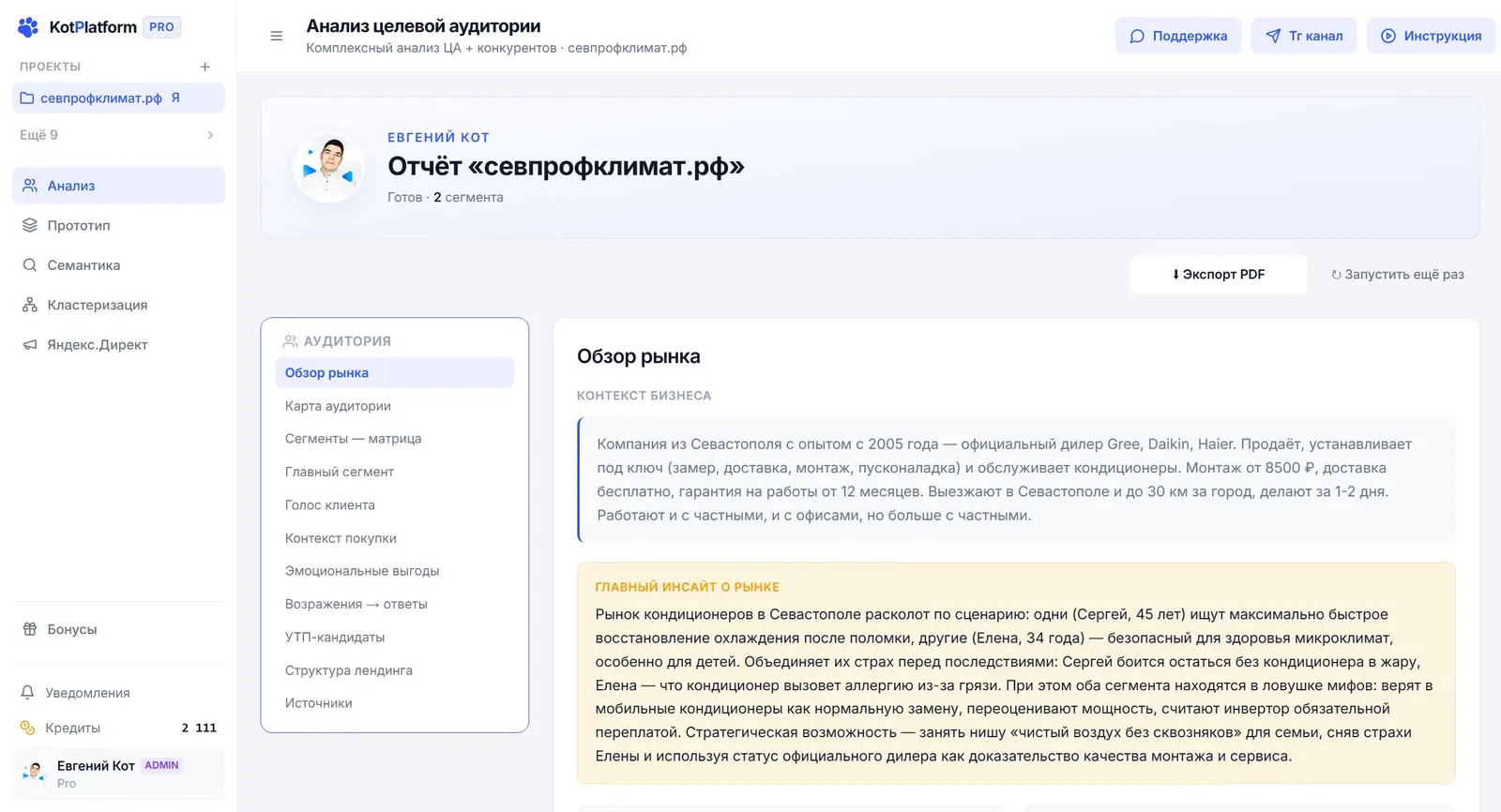Click the download arrow in Экспорт PDF
1501x812 pixels.
(1176, 275)
